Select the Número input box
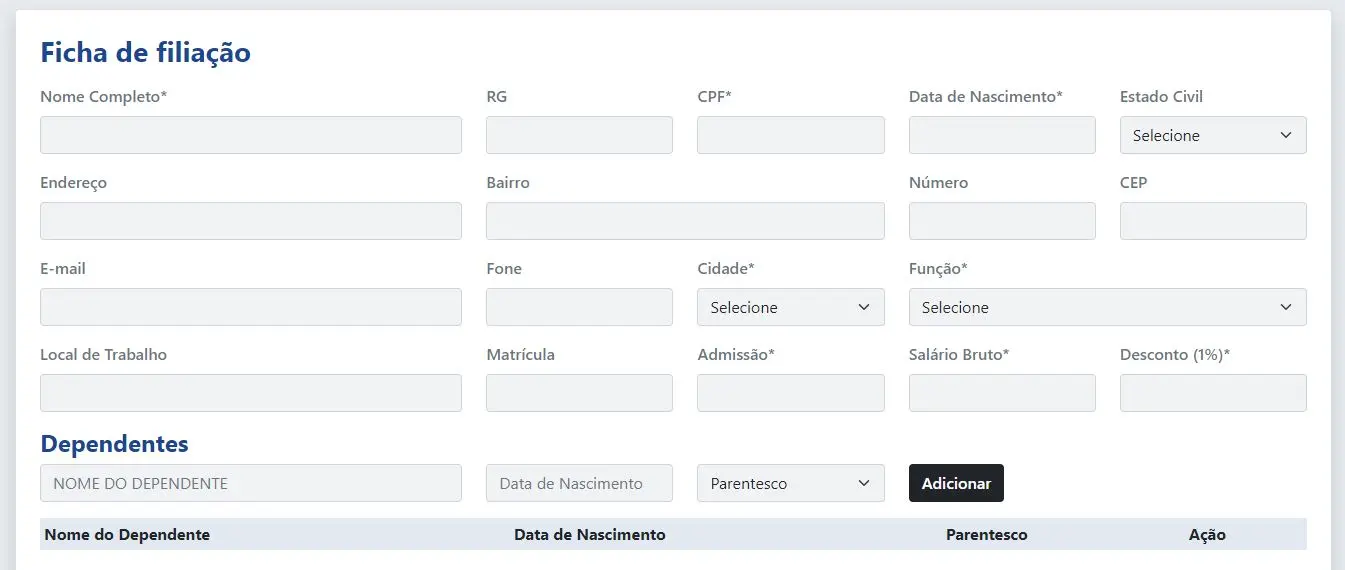This screenshot has height=570, width=1345. [x=1001, y=221]
